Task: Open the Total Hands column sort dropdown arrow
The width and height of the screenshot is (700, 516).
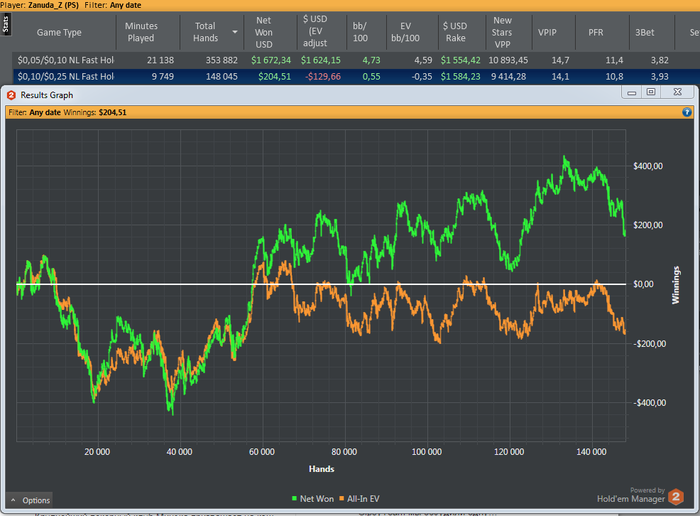Action: [235, 32]
